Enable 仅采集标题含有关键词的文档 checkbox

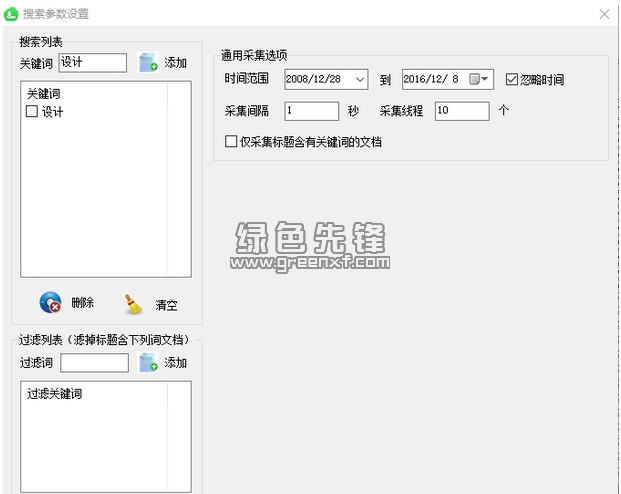[231, 141]
